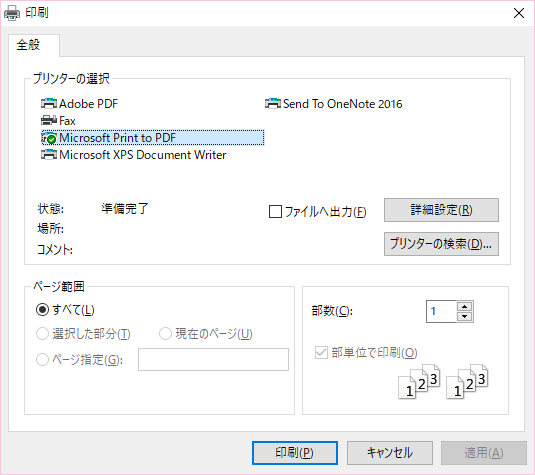Select the Microsoft Print to PDF entry
Screen dimensions: 535x475
pos(153,138)
